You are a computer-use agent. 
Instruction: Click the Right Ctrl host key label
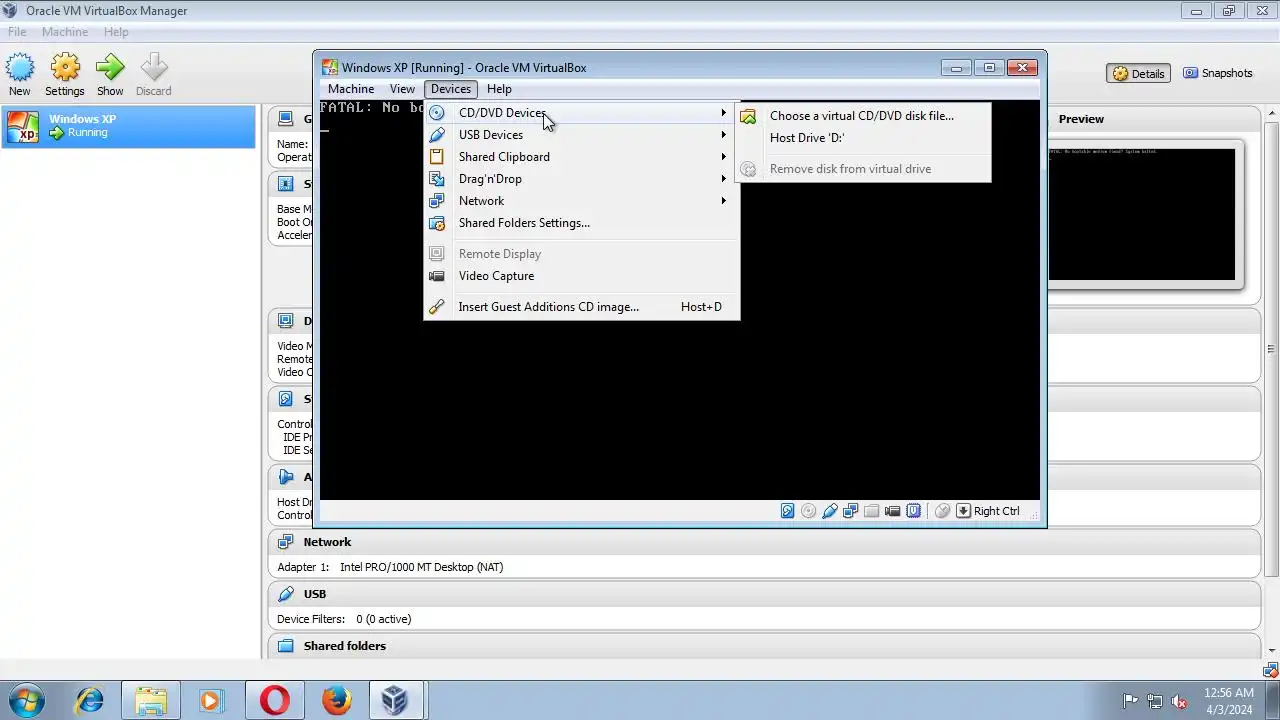[997, 511]
